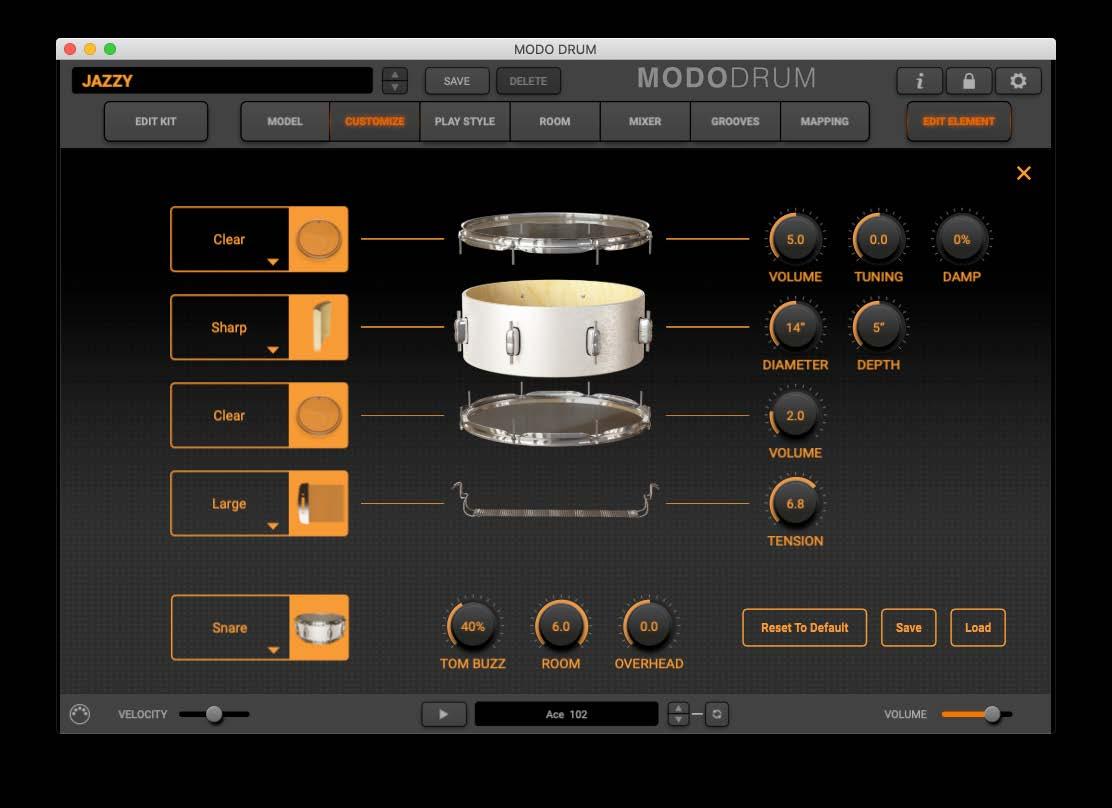Click the TOM BUZZ knob at 40%
Viewport: 1112px width, 808px height.
(x=472, y=626)
